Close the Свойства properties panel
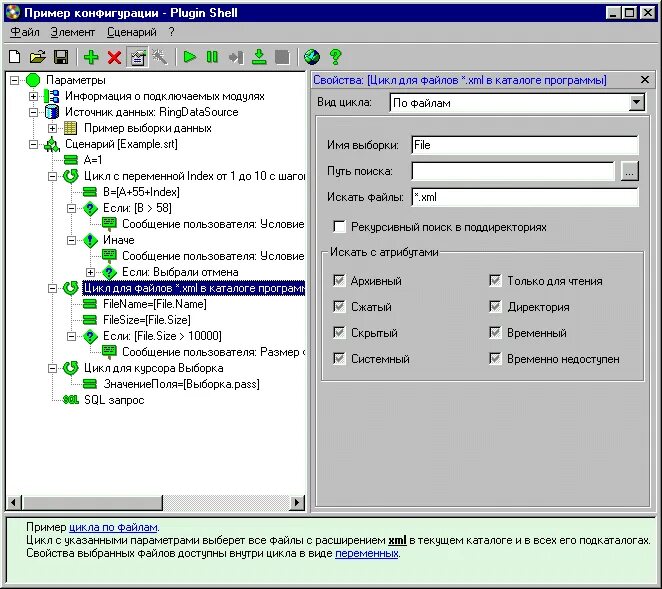 [x=645, y=79]
